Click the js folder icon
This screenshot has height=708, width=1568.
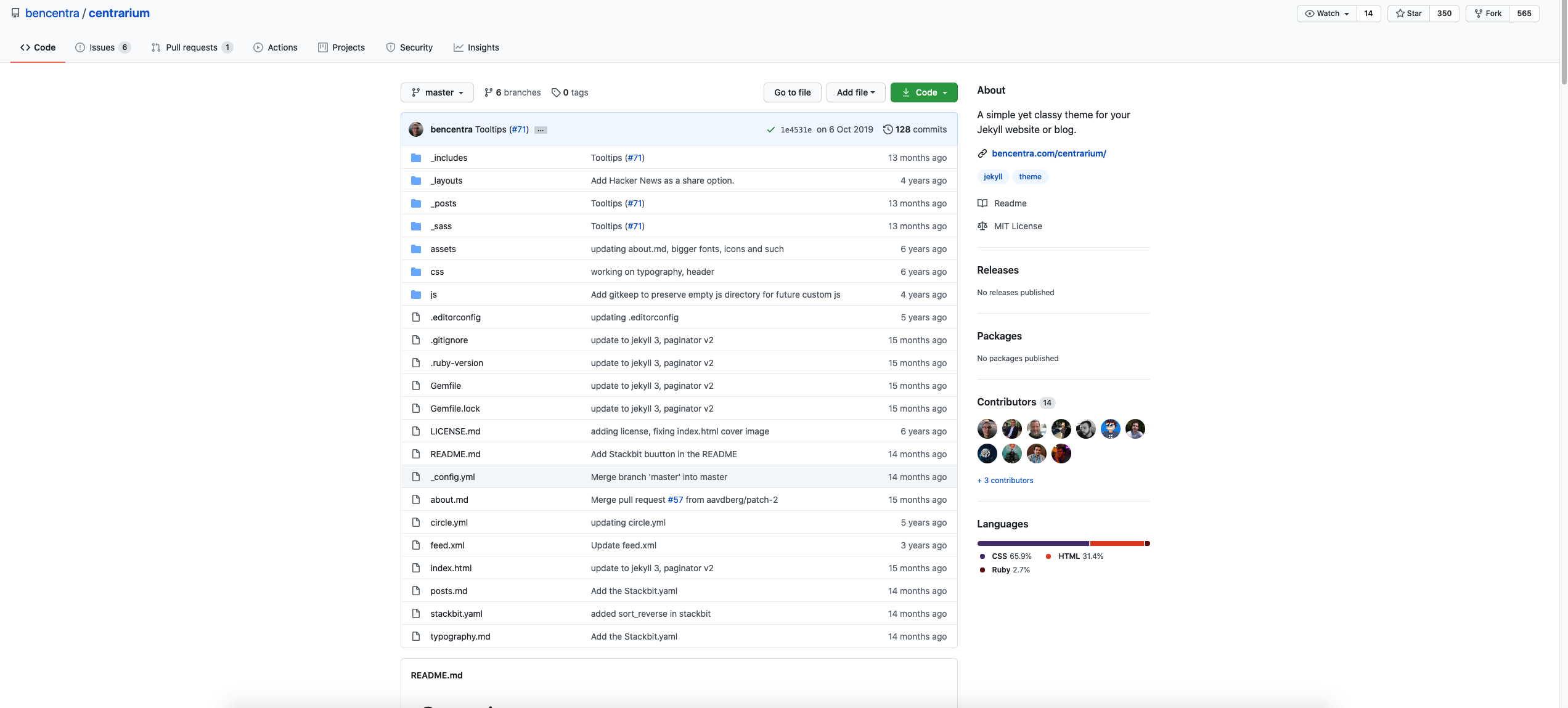(416, 295)
